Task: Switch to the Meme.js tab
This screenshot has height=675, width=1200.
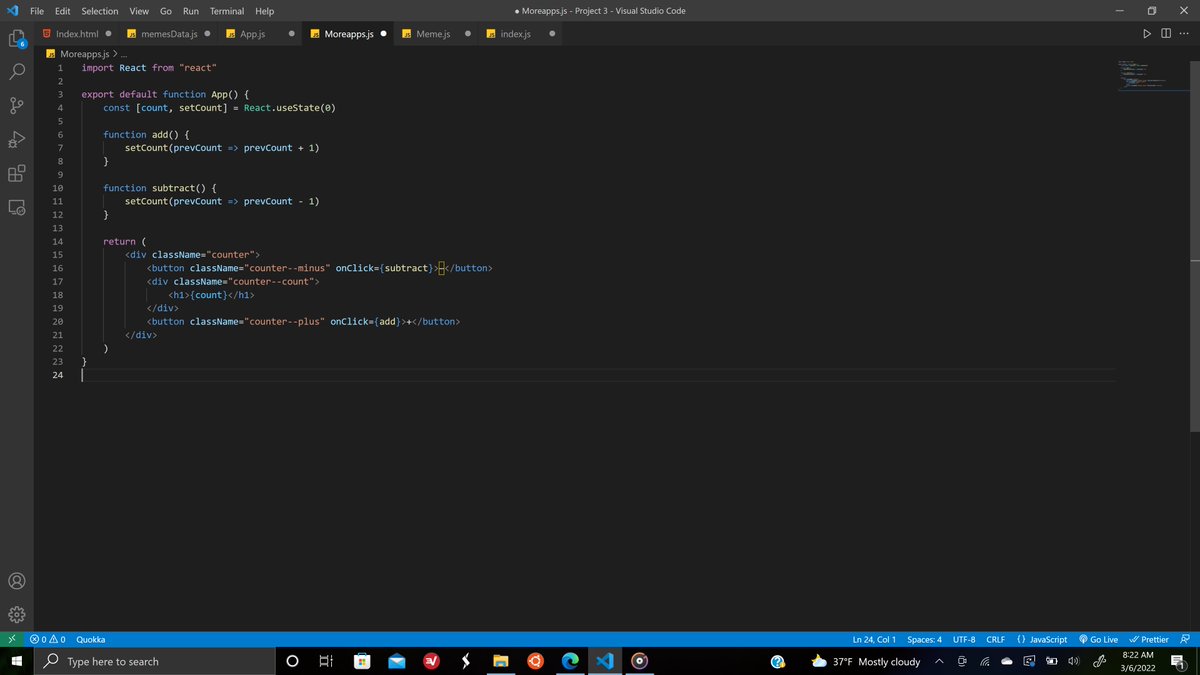Action: point(433,33)
